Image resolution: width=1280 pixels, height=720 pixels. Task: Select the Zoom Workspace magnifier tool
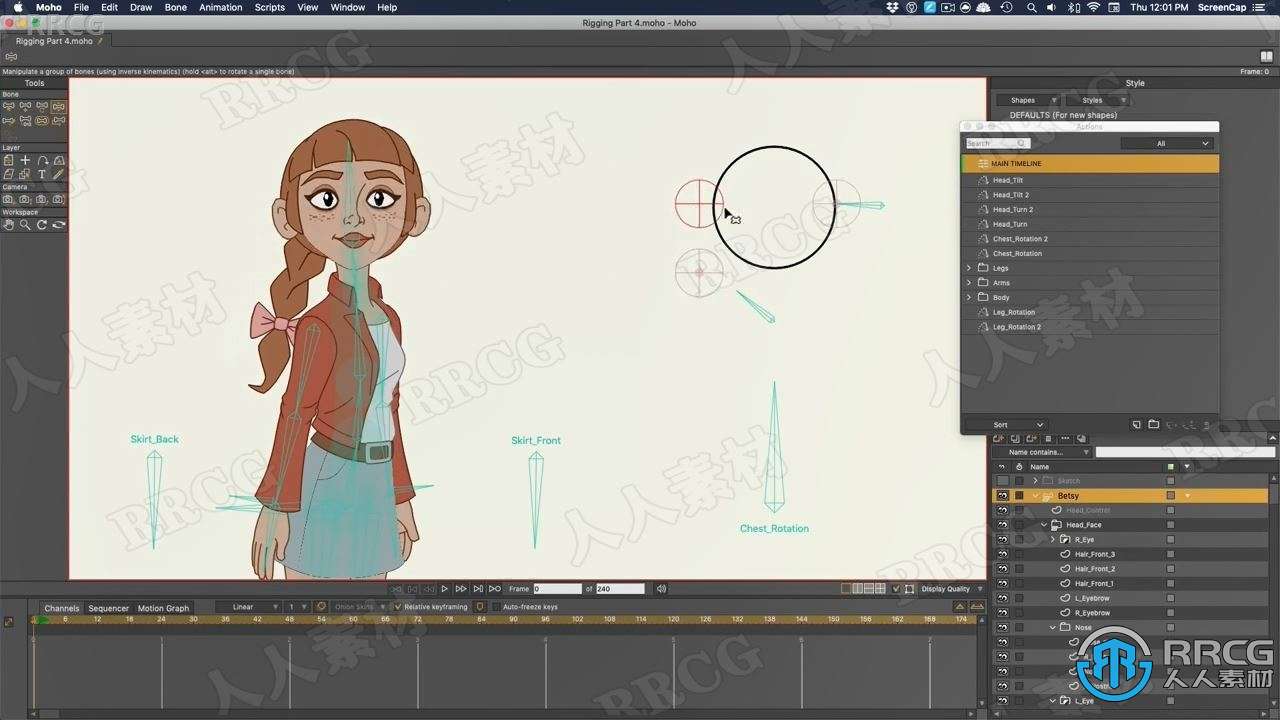pyautogui.click(x=25, y=225)
